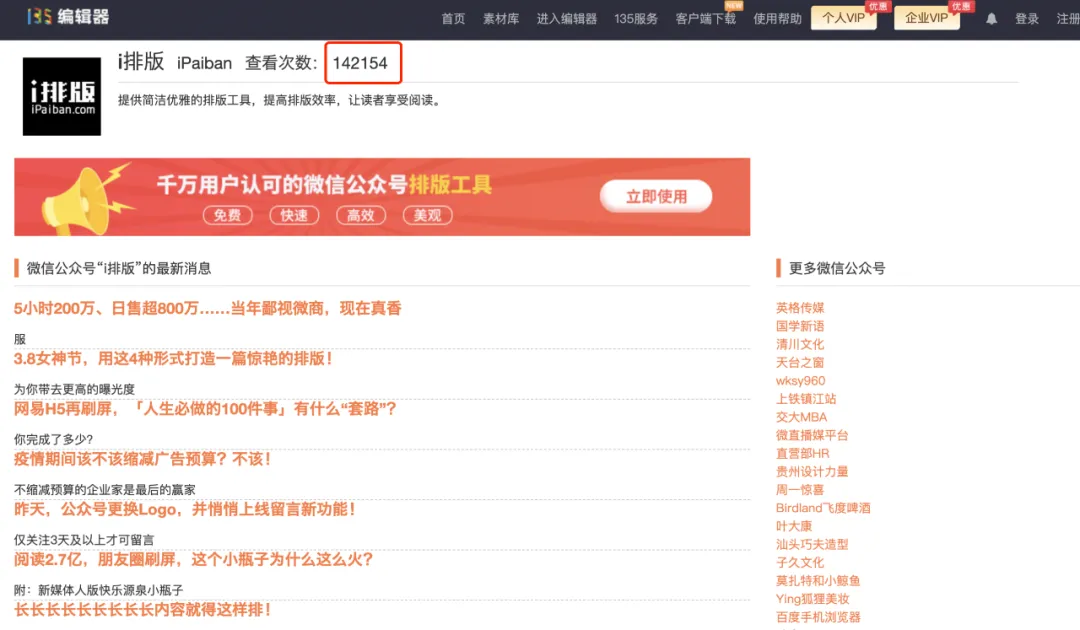Click subtitle 你完成了多少?

click(x=53, y=440)
